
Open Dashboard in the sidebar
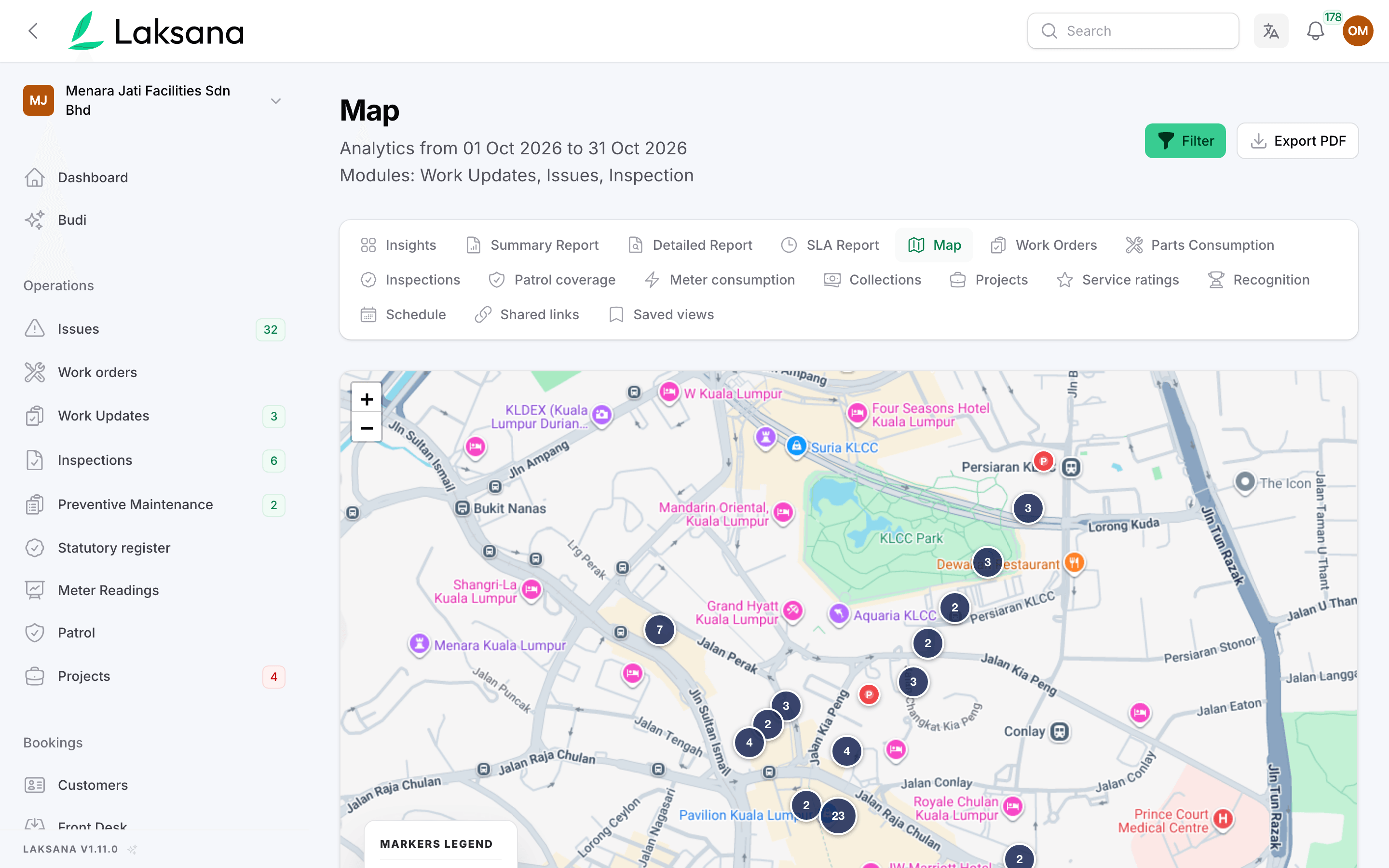pyautogui.click(x=154, y=177)
